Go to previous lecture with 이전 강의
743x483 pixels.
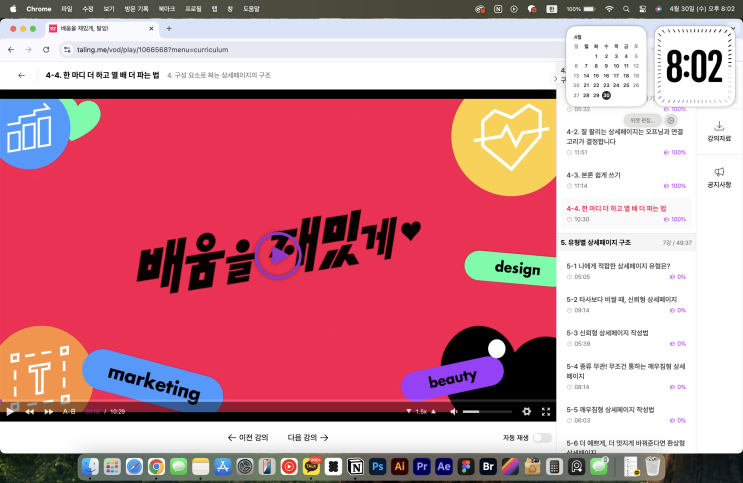(248, 437)
